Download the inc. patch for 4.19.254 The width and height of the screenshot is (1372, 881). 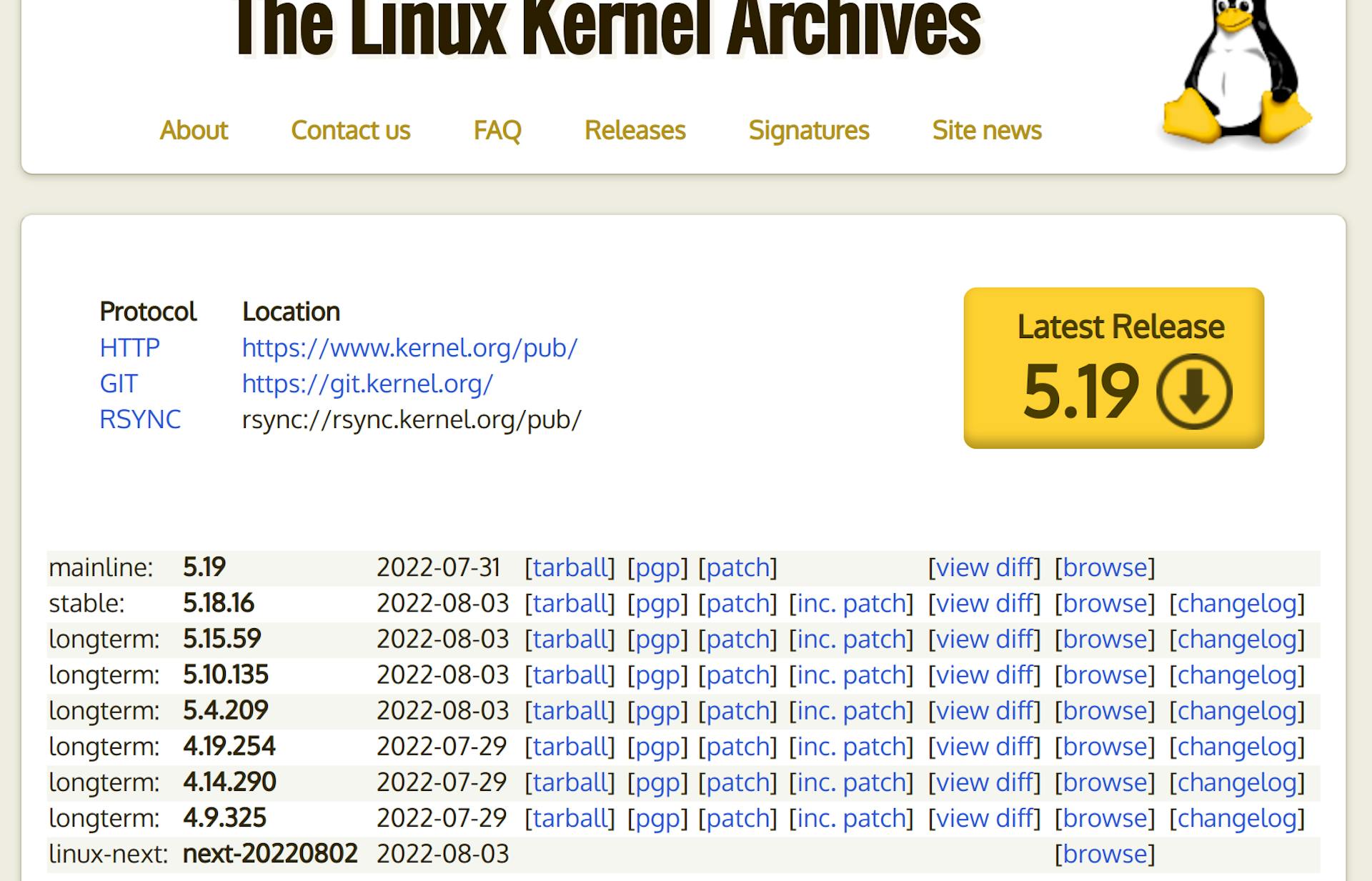[850, 746]
